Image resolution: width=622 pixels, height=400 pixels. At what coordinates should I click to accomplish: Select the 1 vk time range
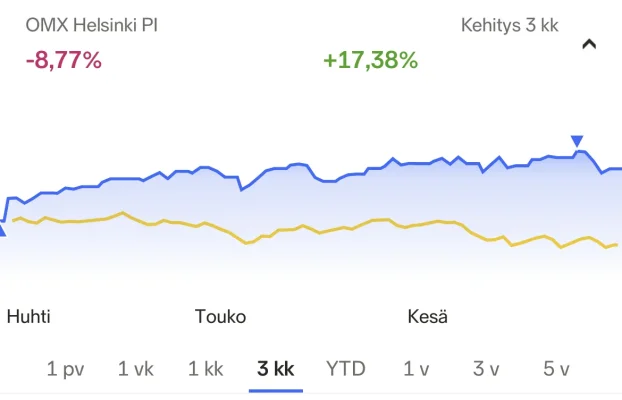[x=136, y=369]
